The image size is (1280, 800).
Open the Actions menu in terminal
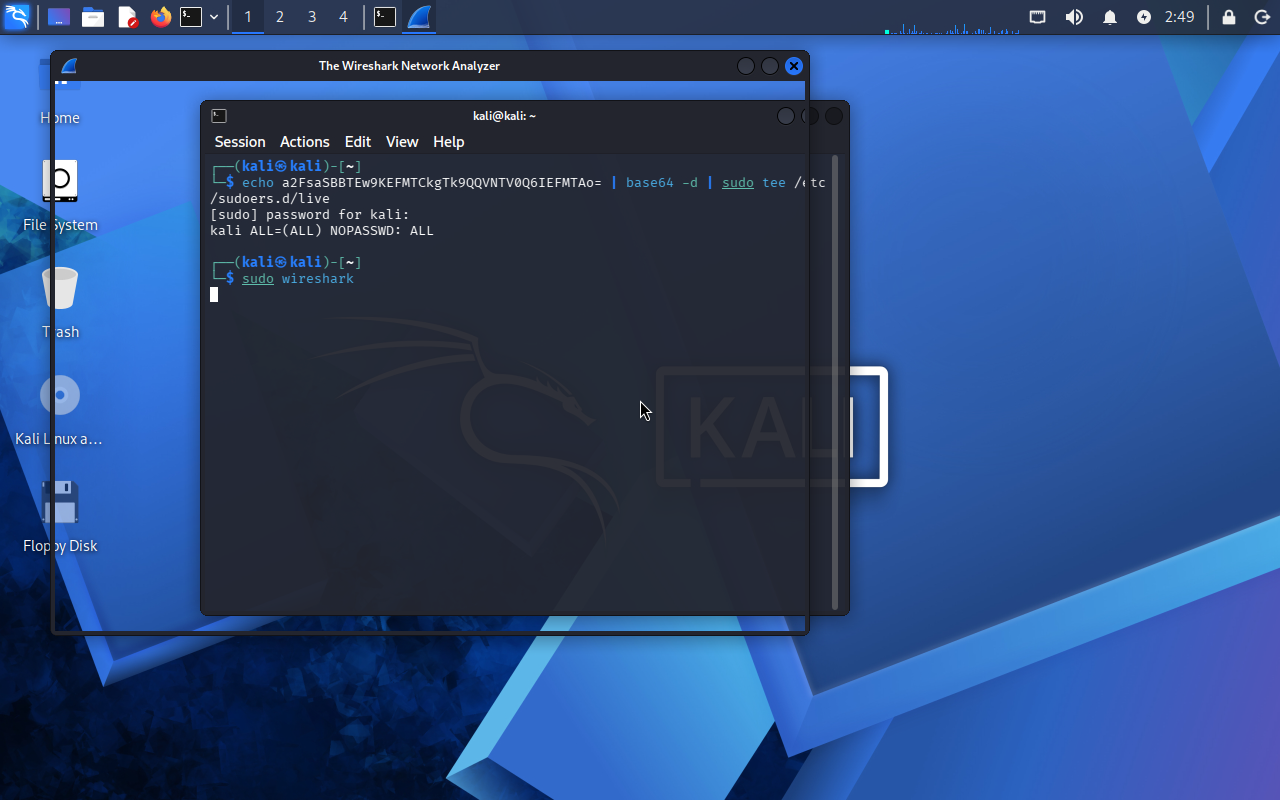[304, 142]
